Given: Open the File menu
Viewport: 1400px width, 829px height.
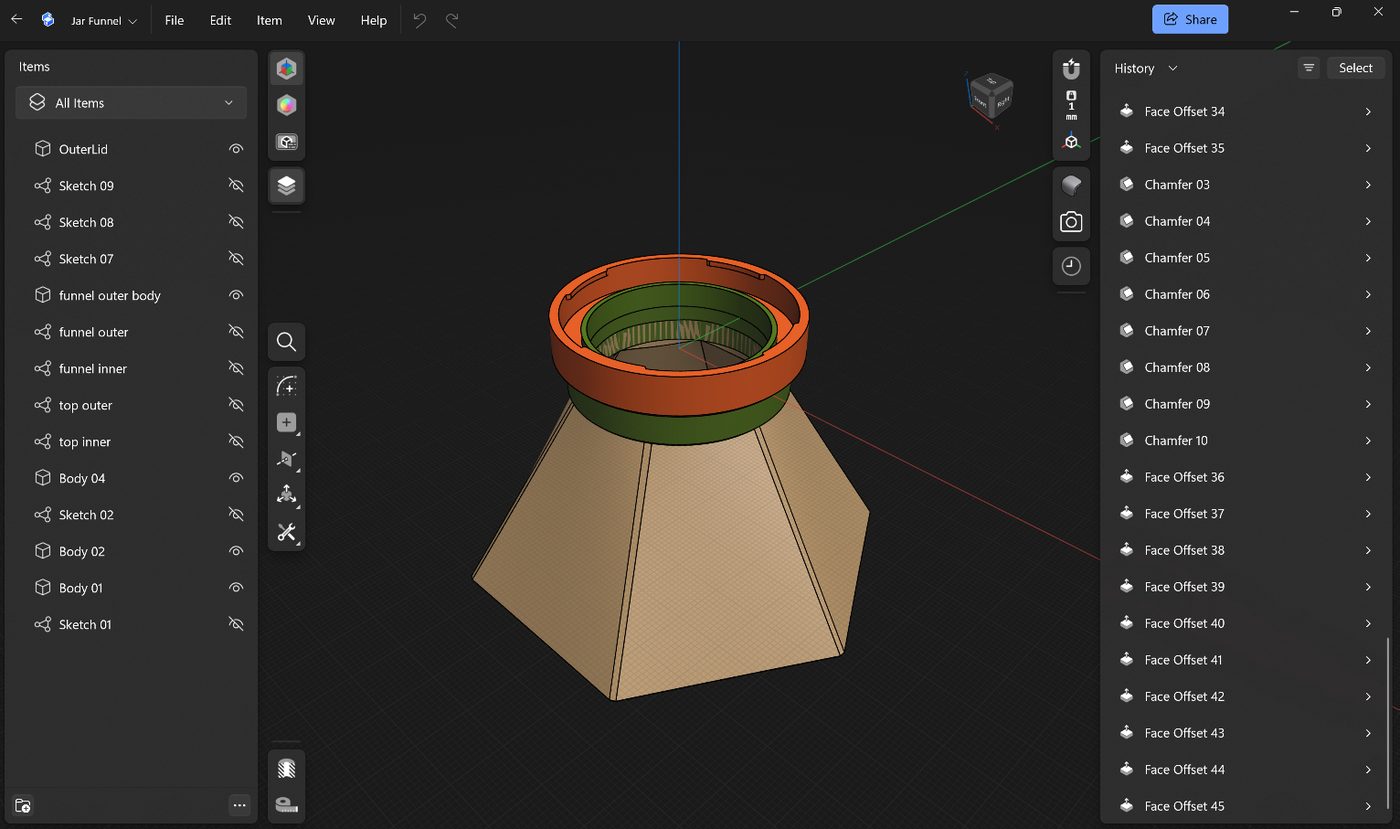Looking at the screenshot, I should click(x=174, y=20).
